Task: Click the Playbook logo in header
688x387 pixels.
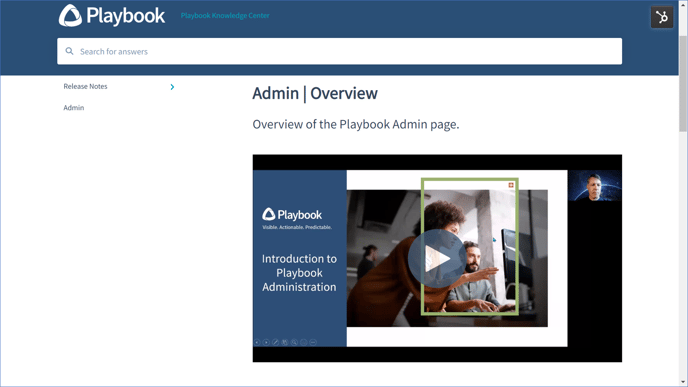Action: pos(112,16)
